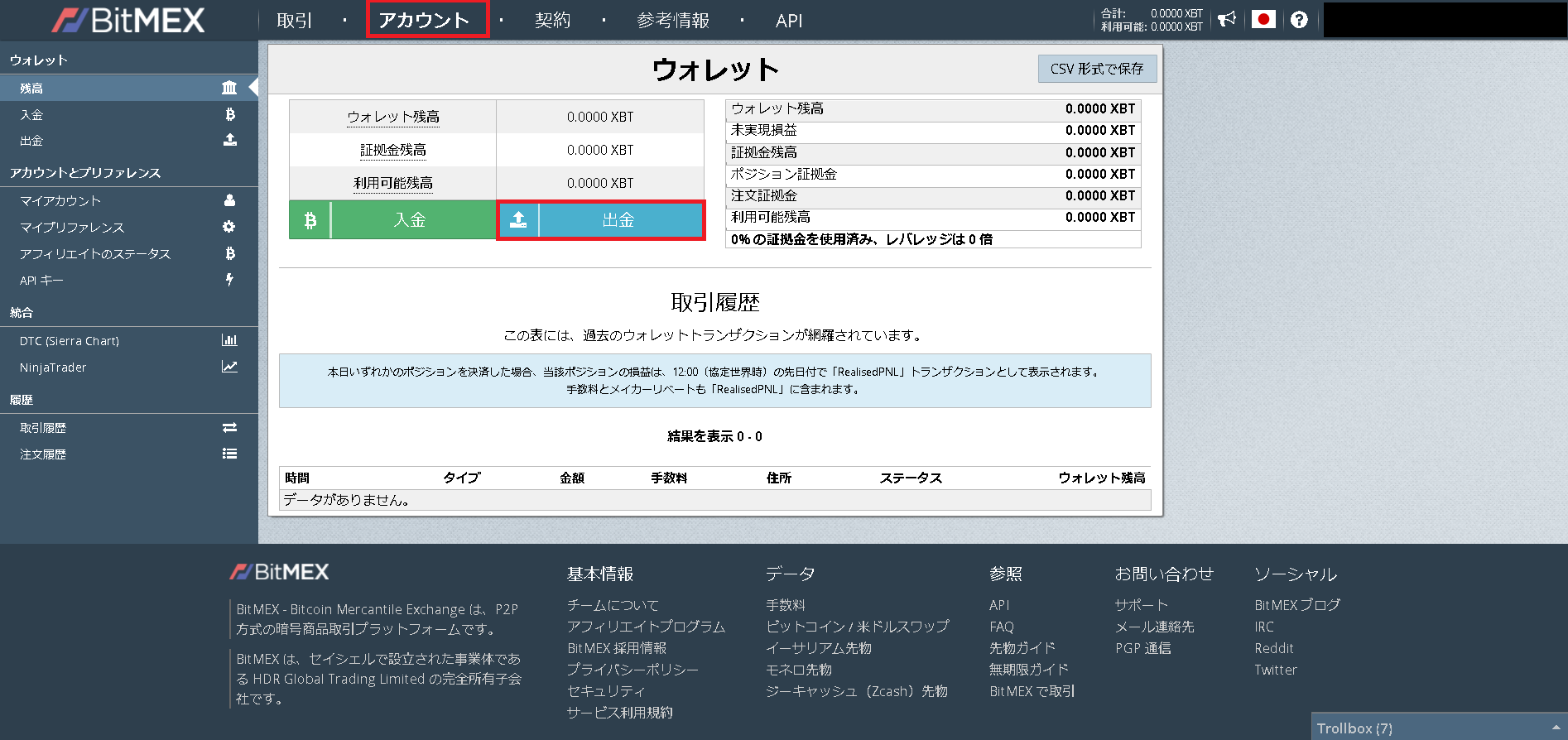Open the API menu in top navigation
This screenshot has height=740, width=1568.
(x=789, y=21)
